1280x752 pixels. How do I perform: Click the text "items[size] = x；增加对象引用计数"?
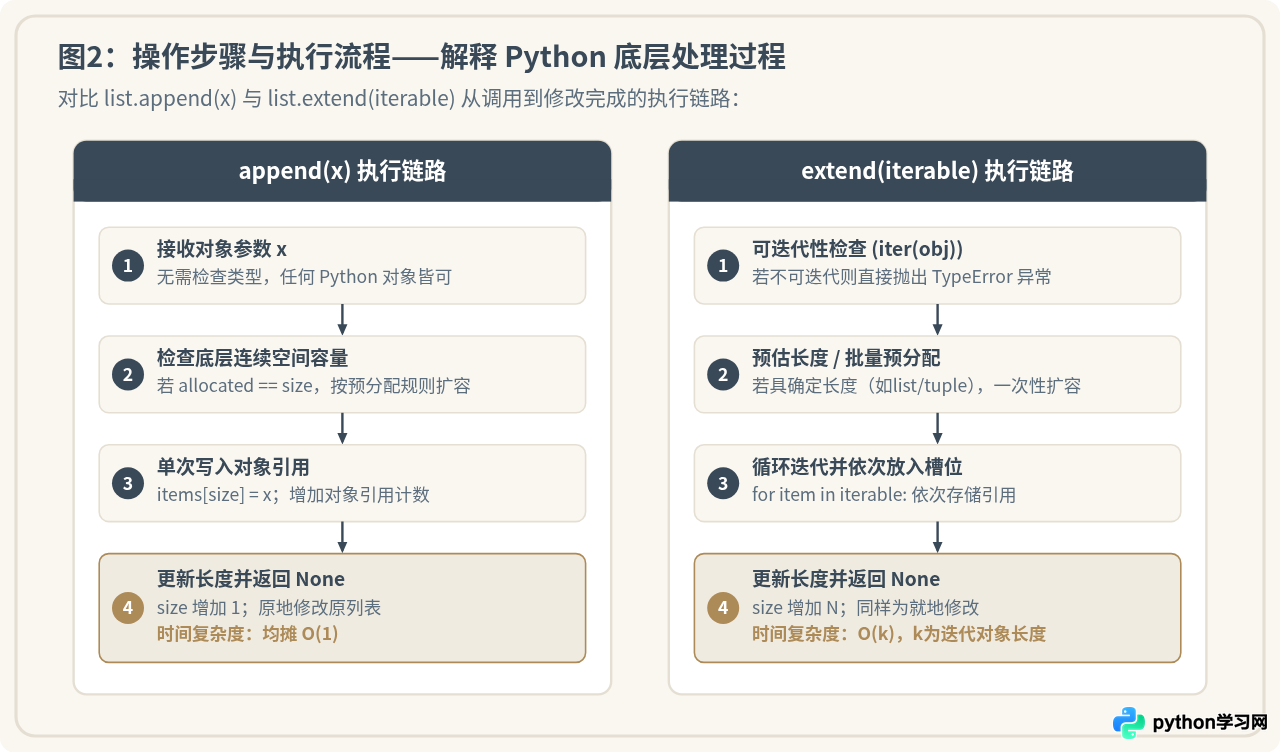point(293,494)
